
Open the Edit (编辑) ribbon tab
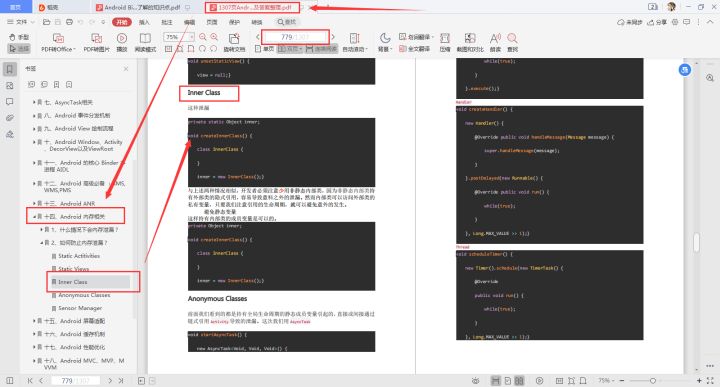point(189,22)
